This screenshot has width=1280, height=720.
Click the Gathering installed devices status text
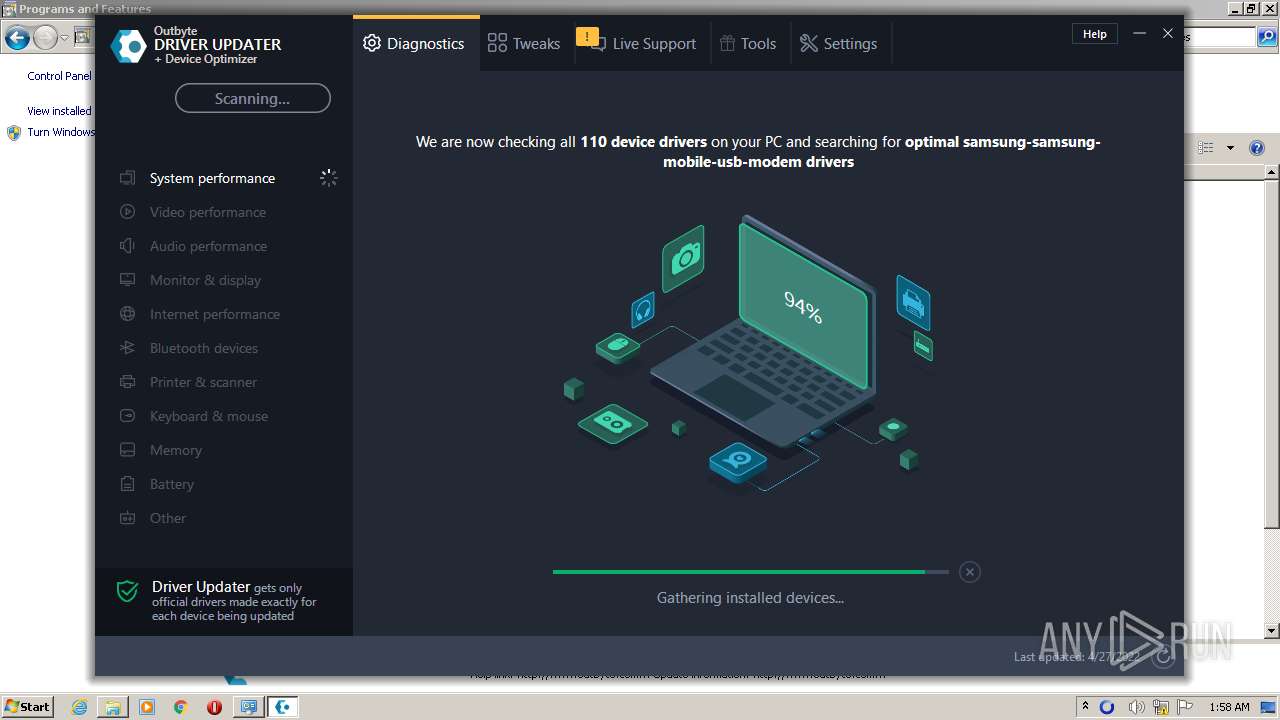coord(750,598)
